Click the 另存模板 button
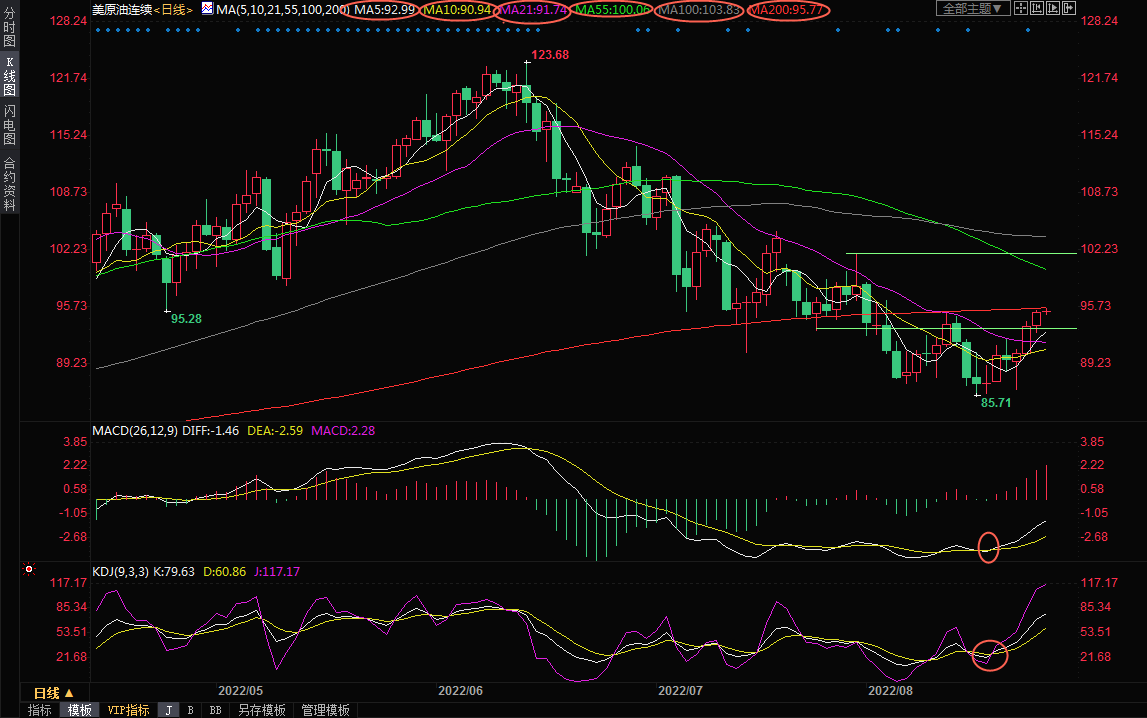 pos(262,710)
